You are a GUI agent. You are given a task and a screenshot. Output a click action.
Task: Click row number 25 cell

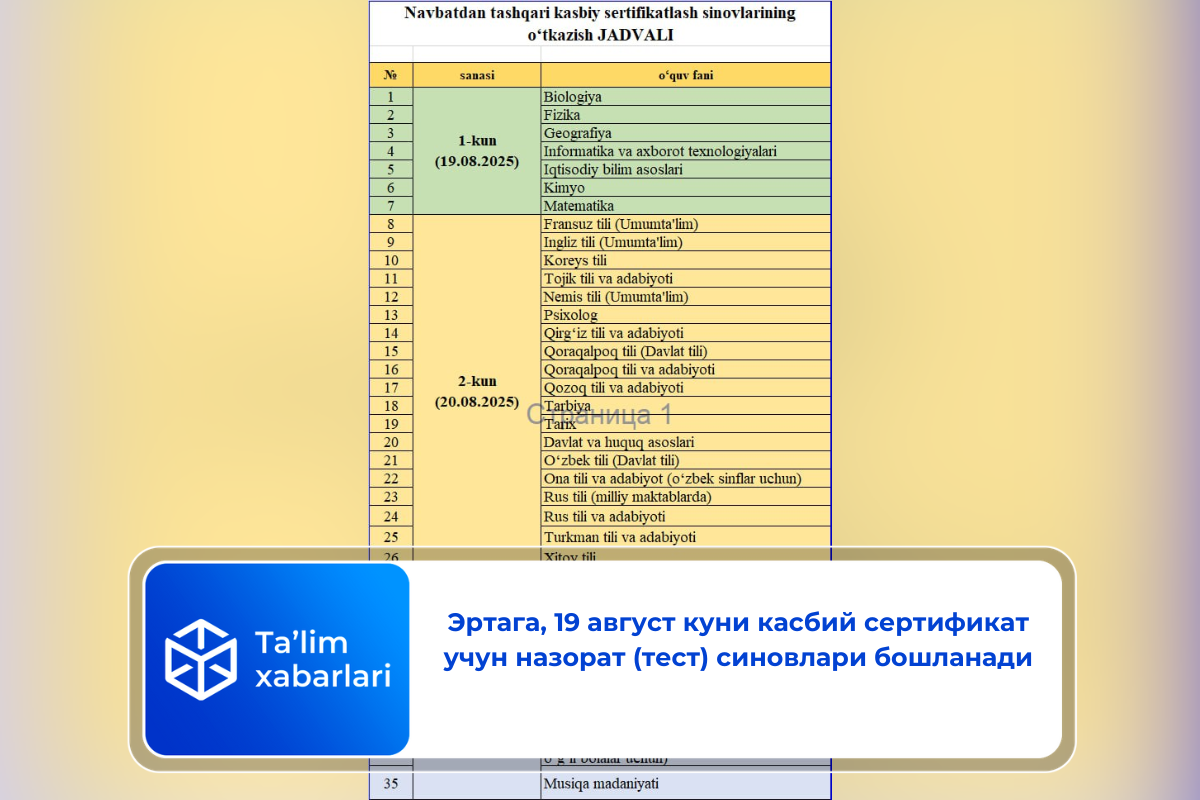(391, 536)
